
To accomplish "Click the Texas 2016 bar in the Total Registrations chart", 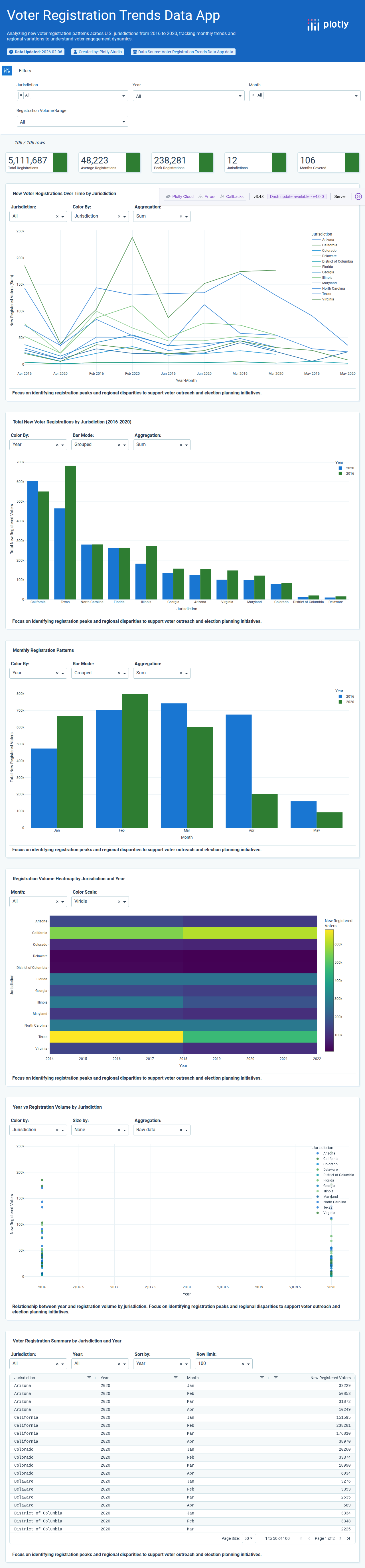I will (71, 533).
